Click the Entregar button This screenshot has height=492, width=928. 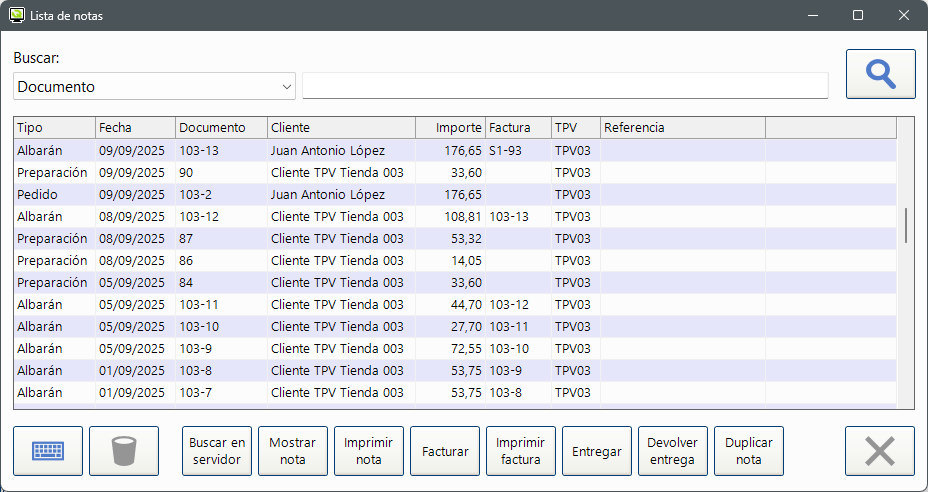[x=597, y=451]
